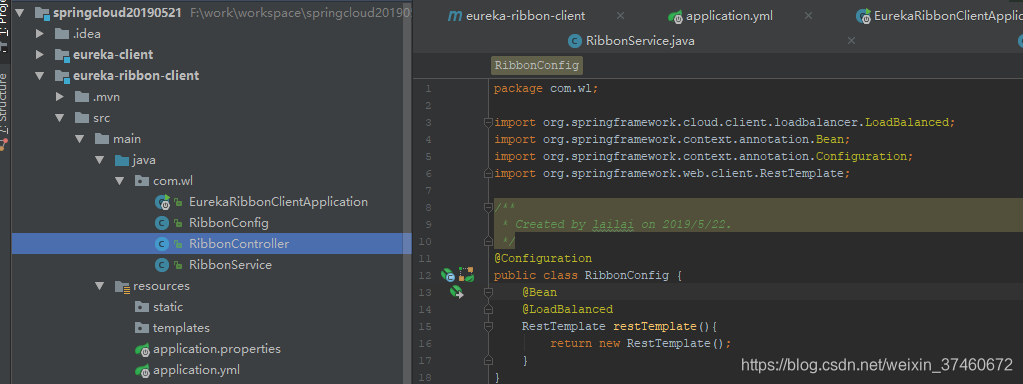
Task: Collapse the java source folder
Action: click(x=100, y=160)
